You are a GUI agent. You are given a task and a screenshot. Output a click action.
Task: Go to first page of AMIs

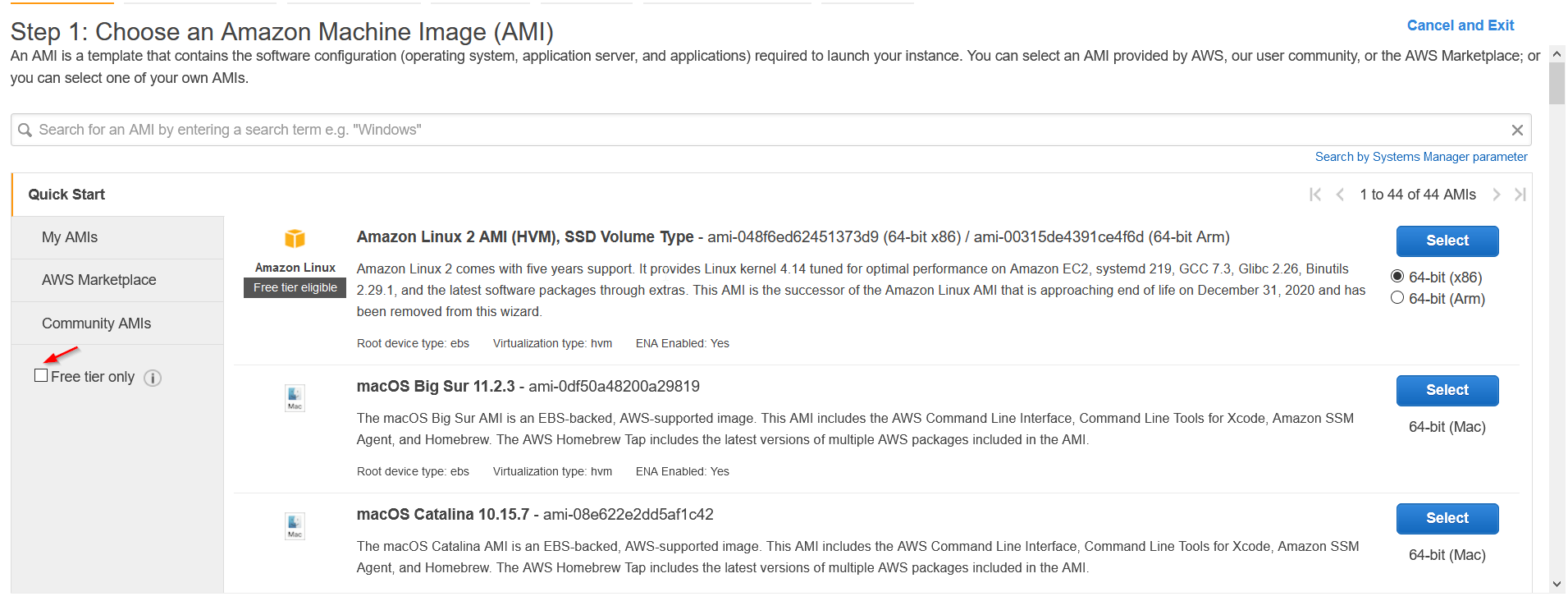[1315, 195]
